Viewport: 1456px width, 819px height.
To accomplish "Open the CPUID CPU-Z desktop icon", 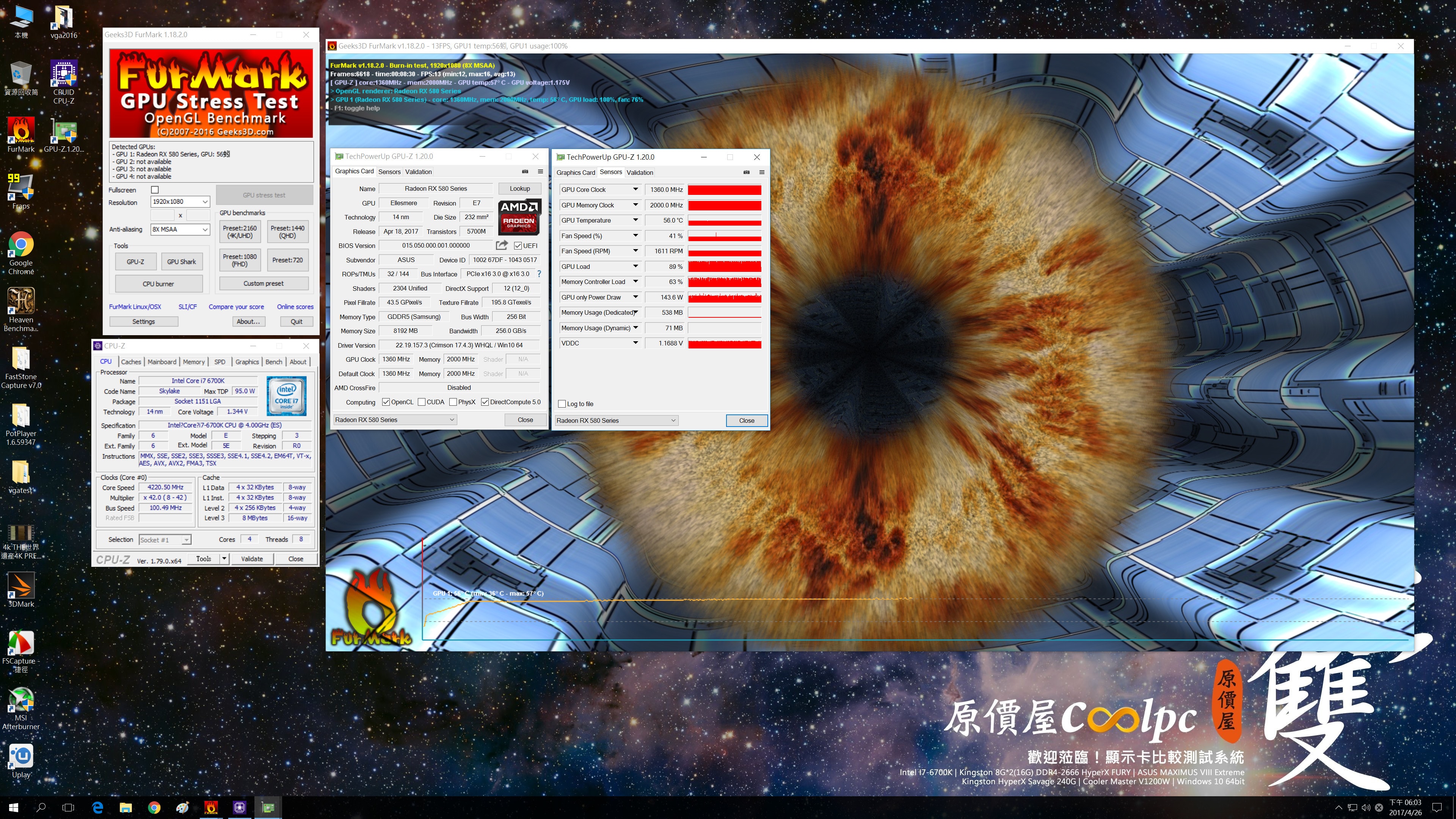I will [64, 82].
